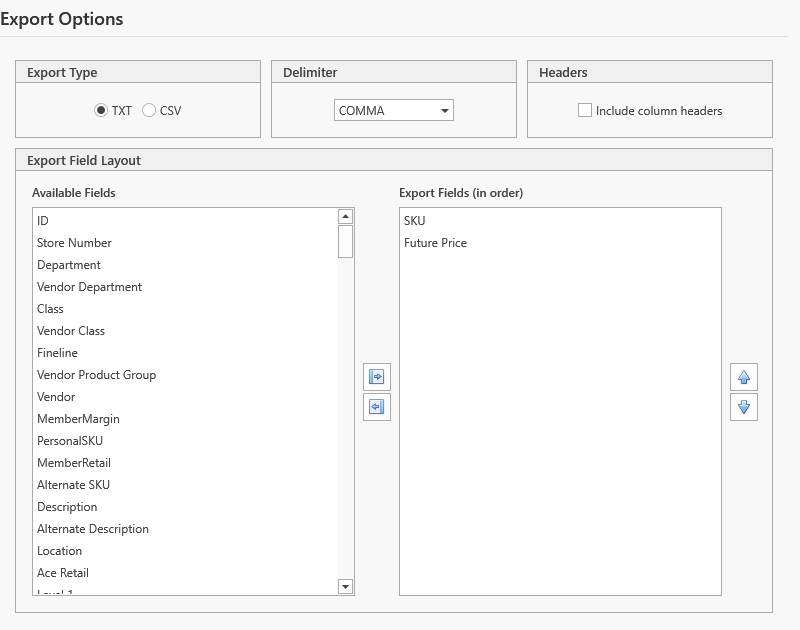Select Description in Available Fields
Image resolution: width=800 pixels, height=630 pixels.
coord(184,507)
